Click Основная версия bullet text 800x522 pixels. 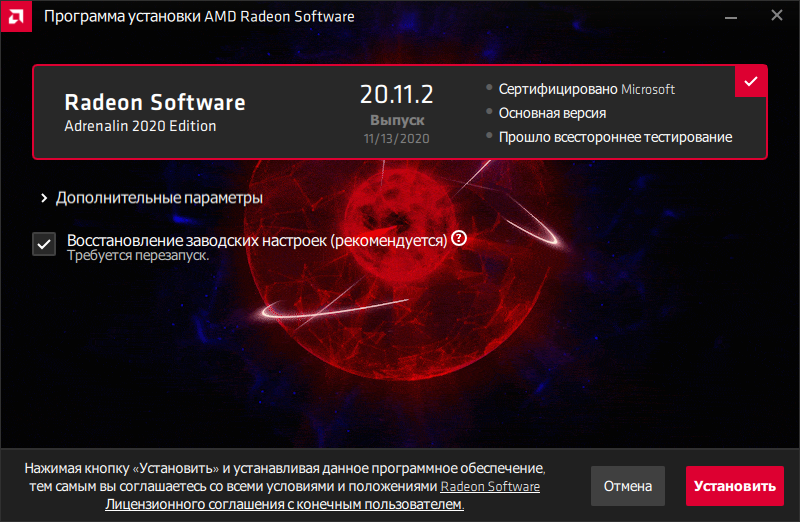(x=552, y=113)
